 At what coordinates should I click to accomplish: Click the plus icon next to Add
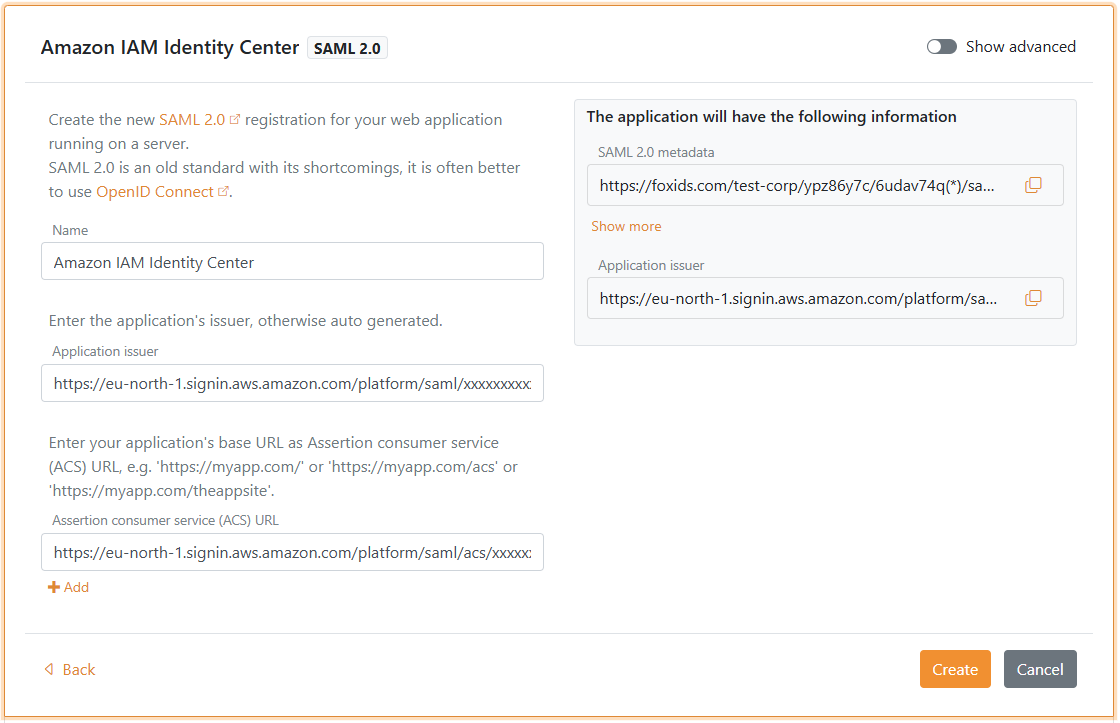[x=54, y=588]
